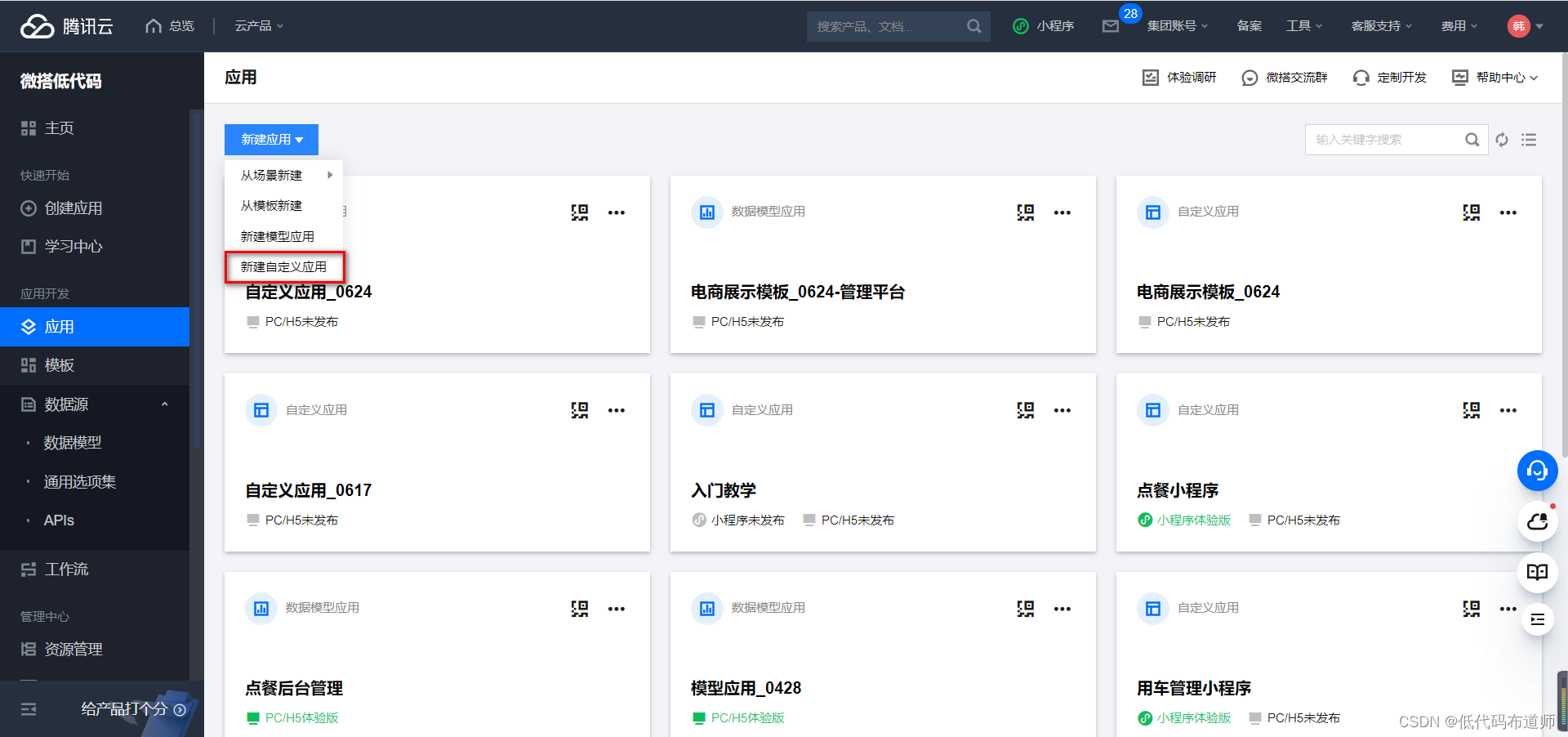
Task: Open the 用车管理小程序 card title
Action: pos(1194,689)
